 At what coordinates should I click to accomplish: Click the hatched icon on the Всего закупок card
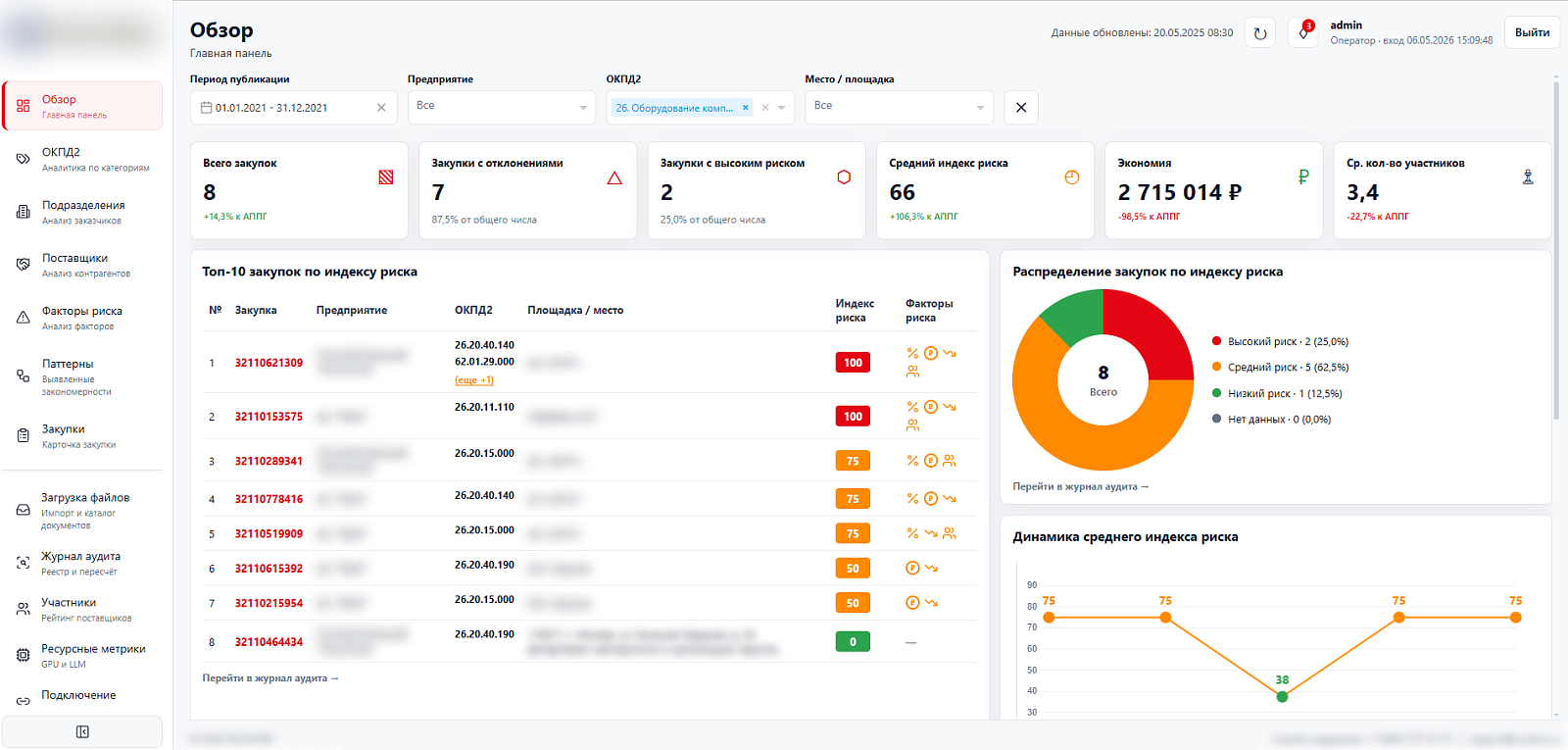(x=386, y=177)
